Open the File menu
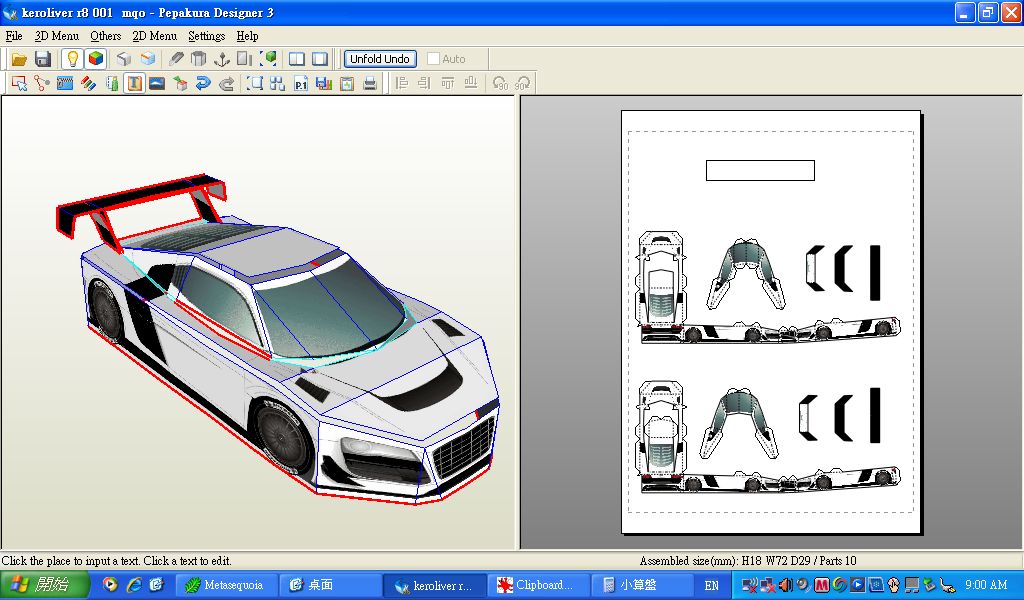 (14, 36)
